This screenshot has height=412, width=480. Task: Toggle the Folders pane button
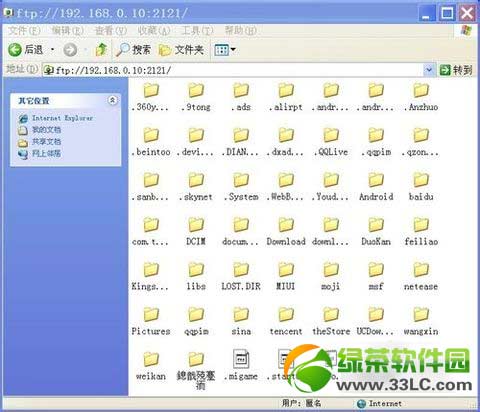(181, 50)
